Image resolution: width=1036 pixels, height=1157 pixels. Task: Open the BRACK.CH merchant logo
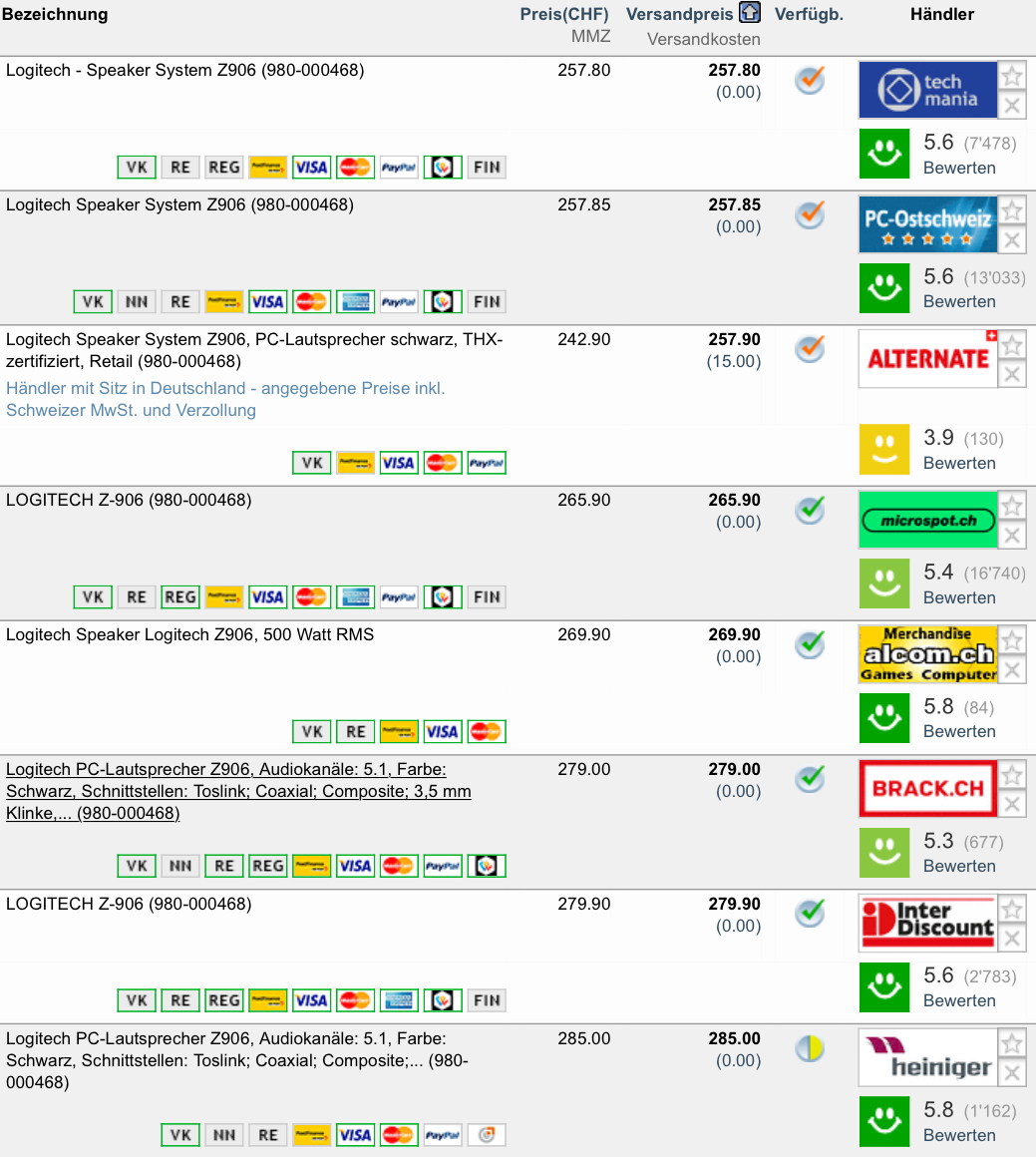point(927,789)
